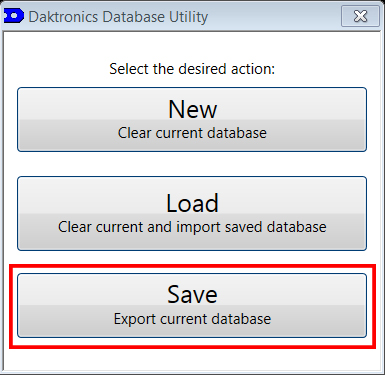Start a new empty database
Screen dimensions: 385x375
click(192, 119)
